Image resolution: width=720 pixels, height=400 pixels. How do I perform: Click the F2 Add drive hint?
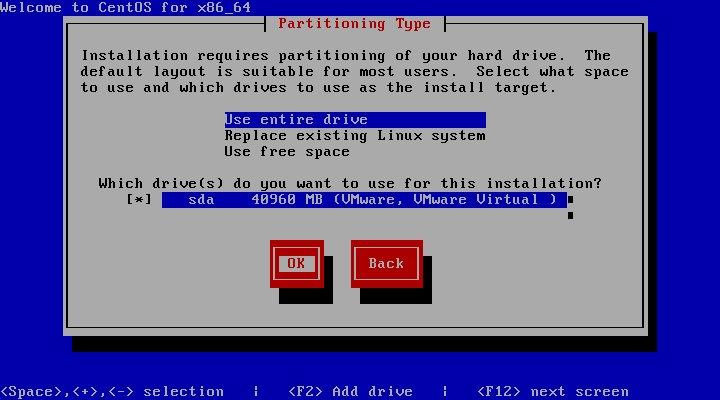tap(350, 391)
